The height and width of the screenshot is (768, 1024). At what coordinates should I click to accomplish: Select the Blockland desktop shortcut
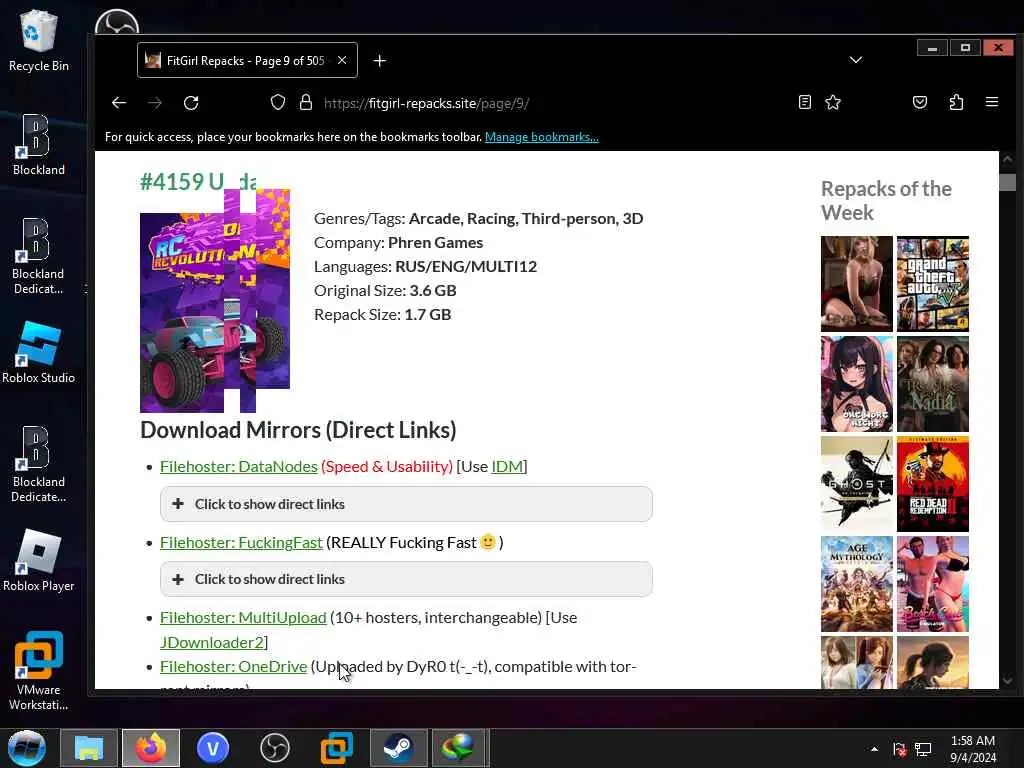point(39,145)
